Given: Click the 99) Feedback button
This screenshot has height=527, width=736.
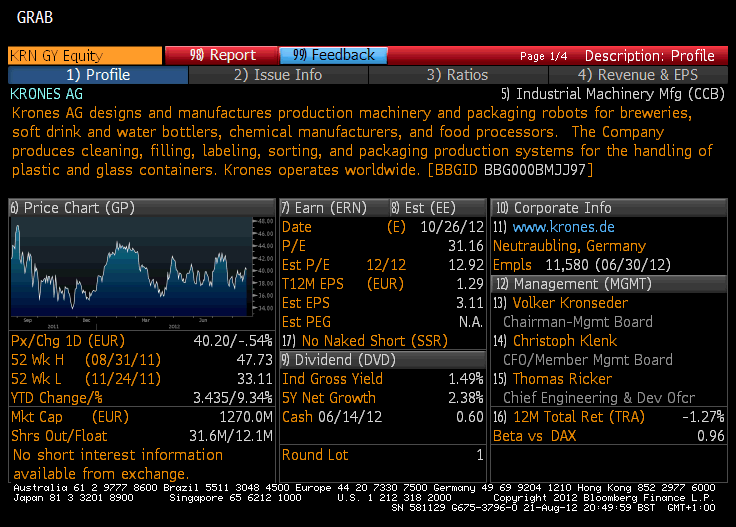Looking at the screenshot, I should (333, 55).
